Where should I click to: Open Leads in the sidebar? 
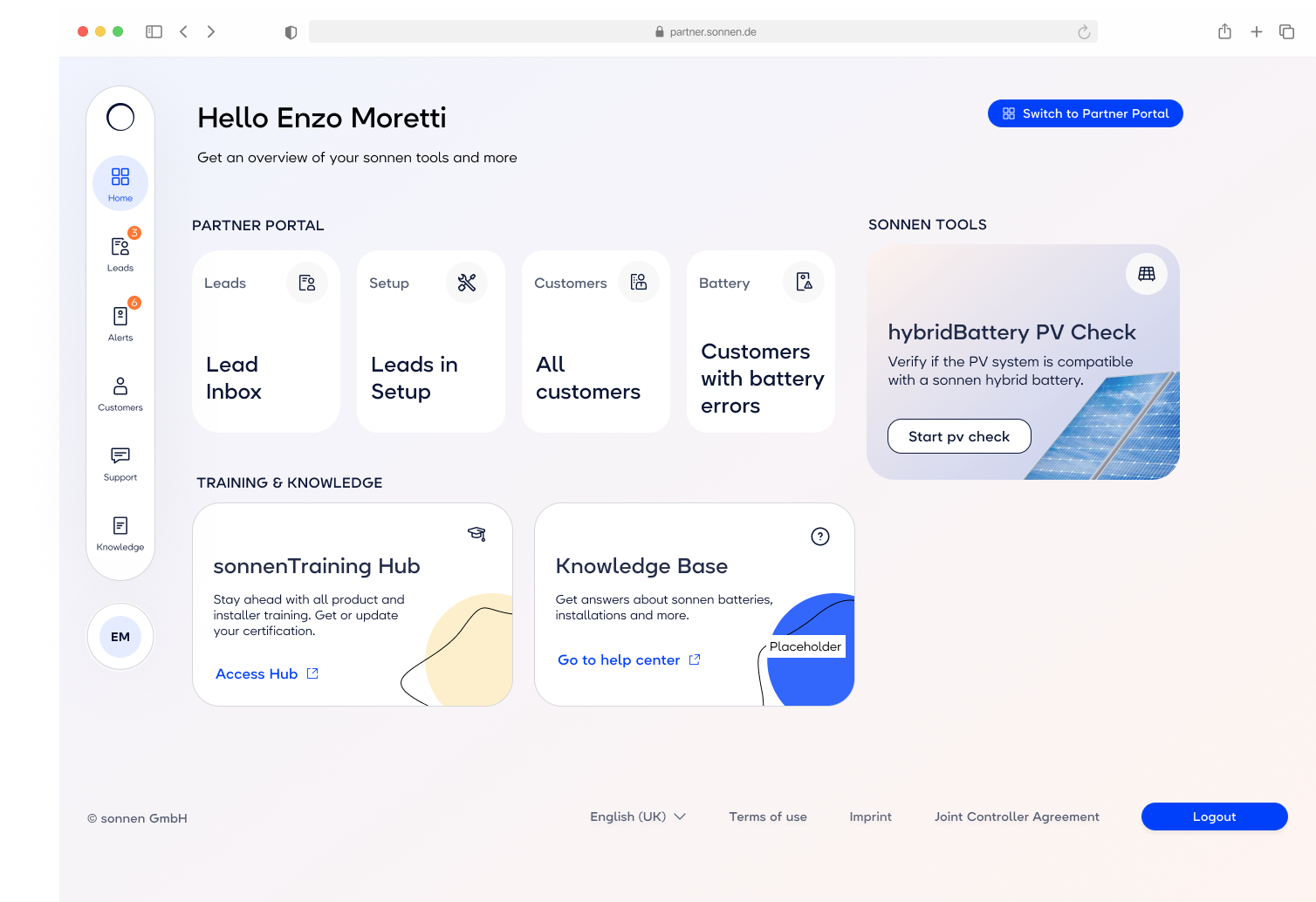tap(120, 253)
